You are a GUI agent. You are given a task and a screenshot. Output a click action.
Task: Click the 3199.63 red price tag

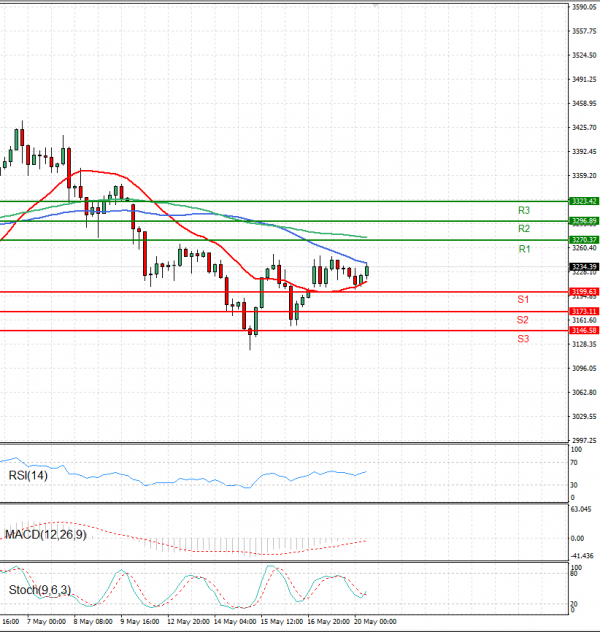pyautogui.click(x=582, y=292)
